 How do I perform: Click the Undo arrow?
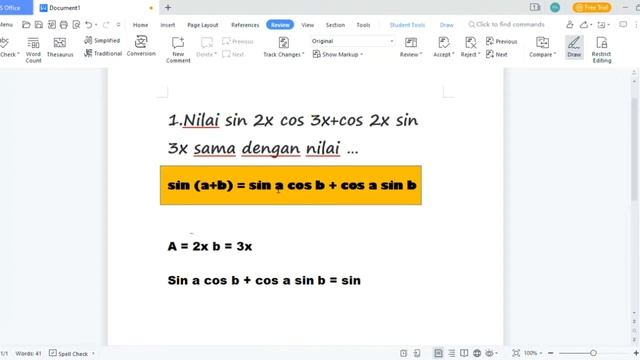coord(88,25)
